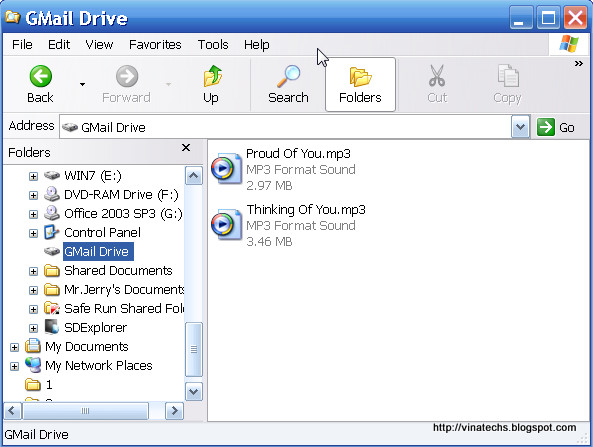Screen dimensions: 593x447
Task: Click the folder tree horizontal scroll thumb
Action: pyautogui.click(x=85, y=411)
